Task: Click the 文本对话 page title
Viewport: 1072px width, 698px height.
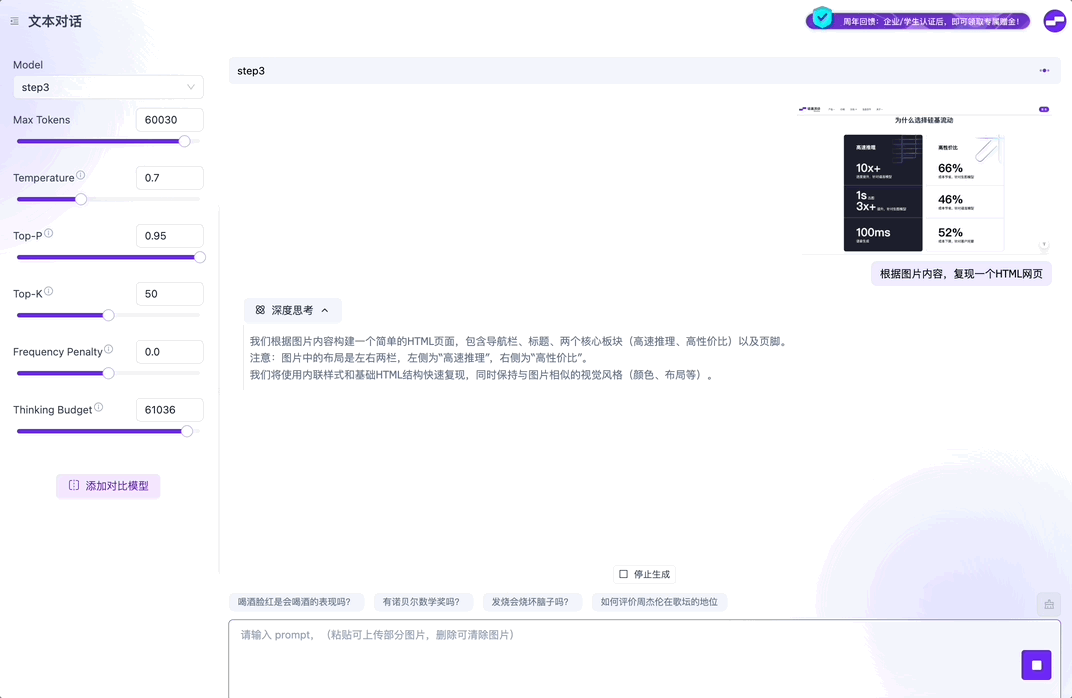Action: [55, 21]
